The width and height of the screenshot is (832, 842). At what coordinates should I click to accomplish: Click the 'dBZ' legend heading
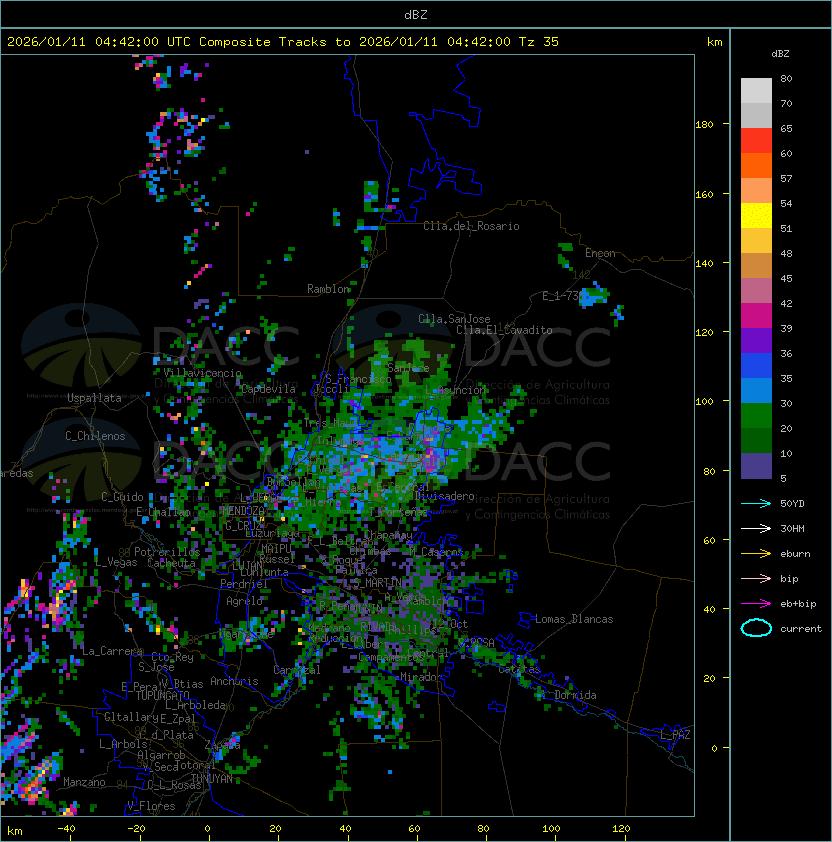click(780, 54)
